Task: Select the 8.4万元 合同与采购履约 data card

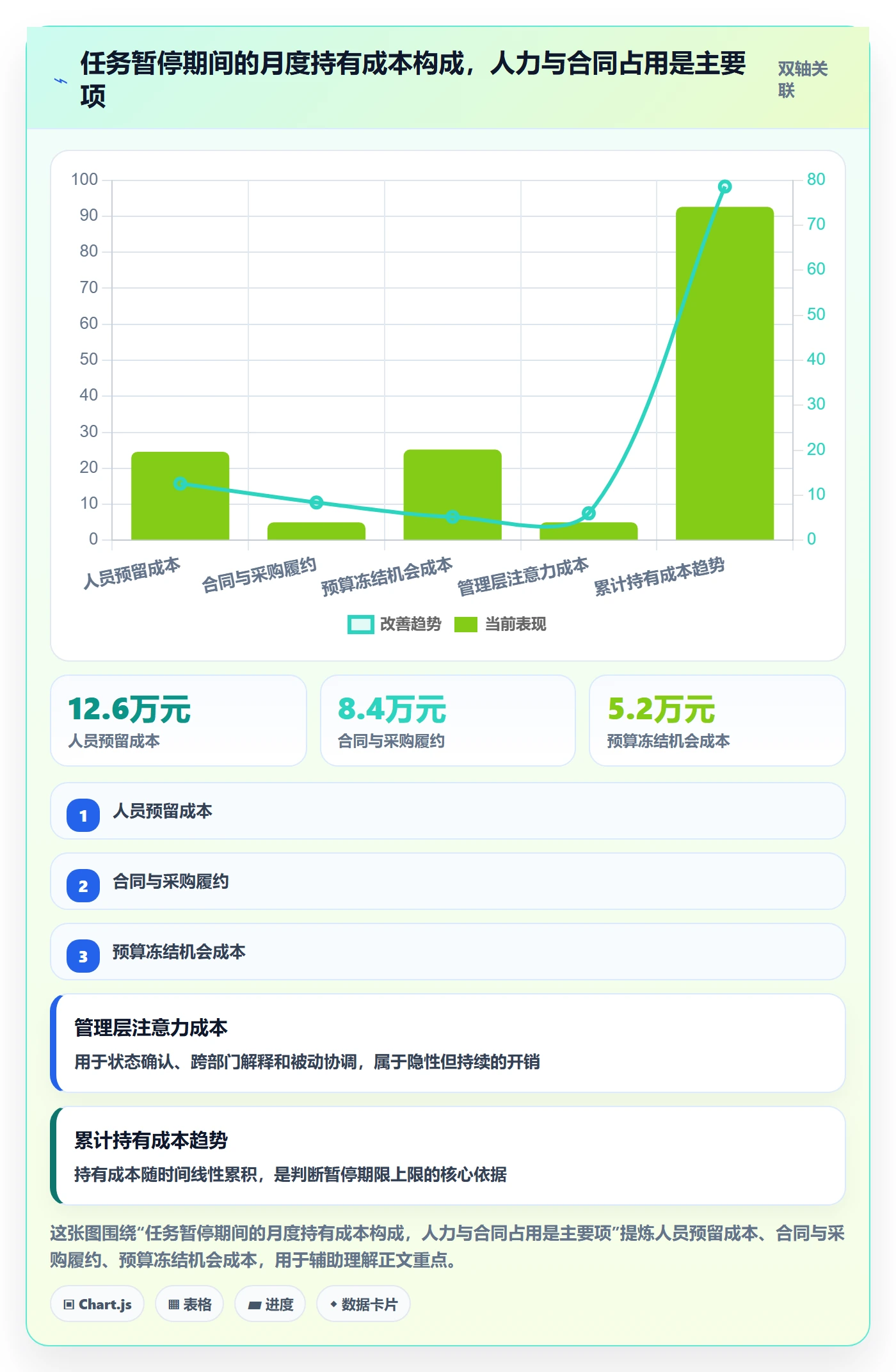Action: (448, 721)
